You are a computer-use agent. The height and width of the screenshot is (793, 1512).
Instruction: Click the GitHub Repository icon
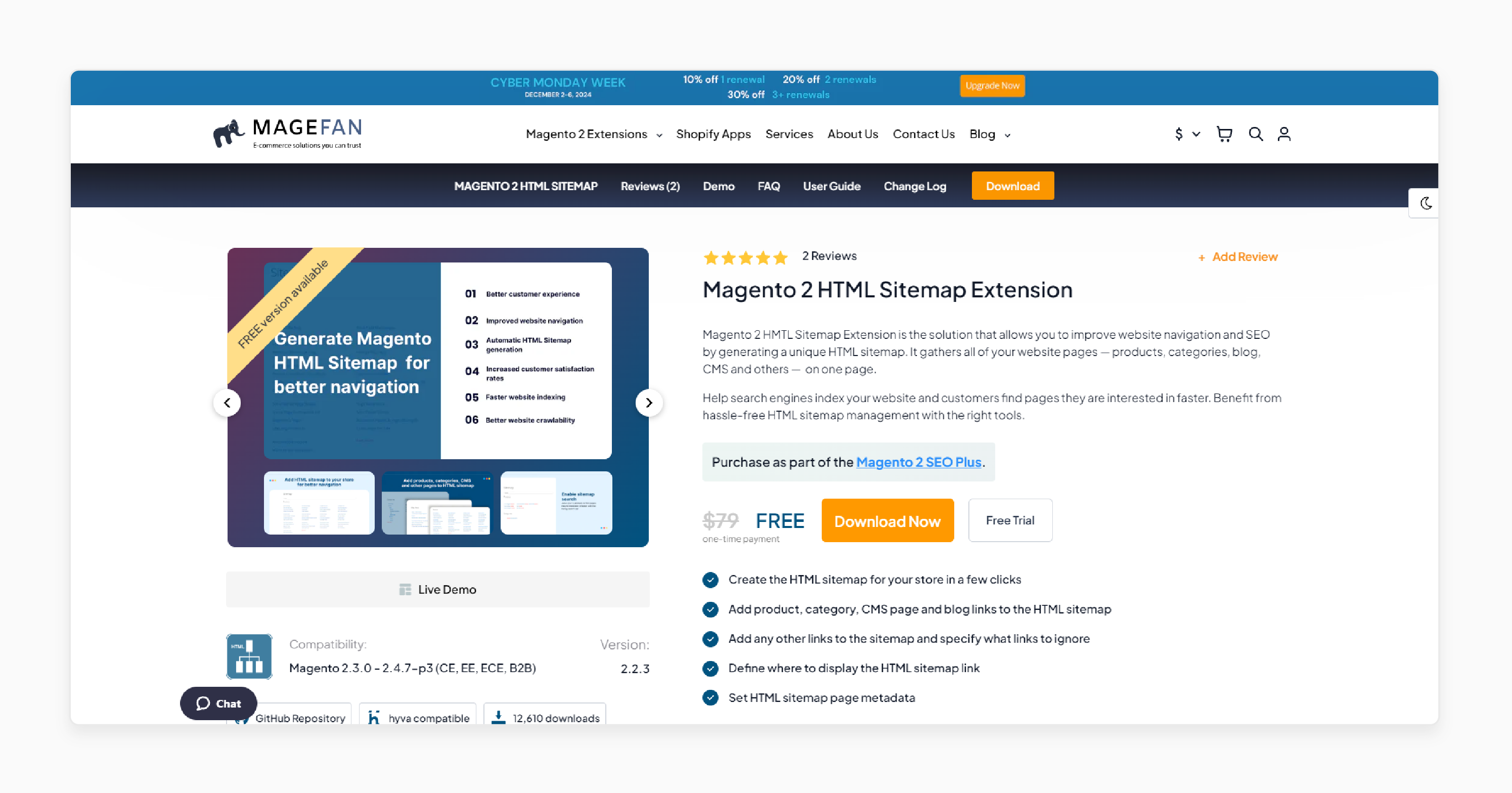coord(243,718)
